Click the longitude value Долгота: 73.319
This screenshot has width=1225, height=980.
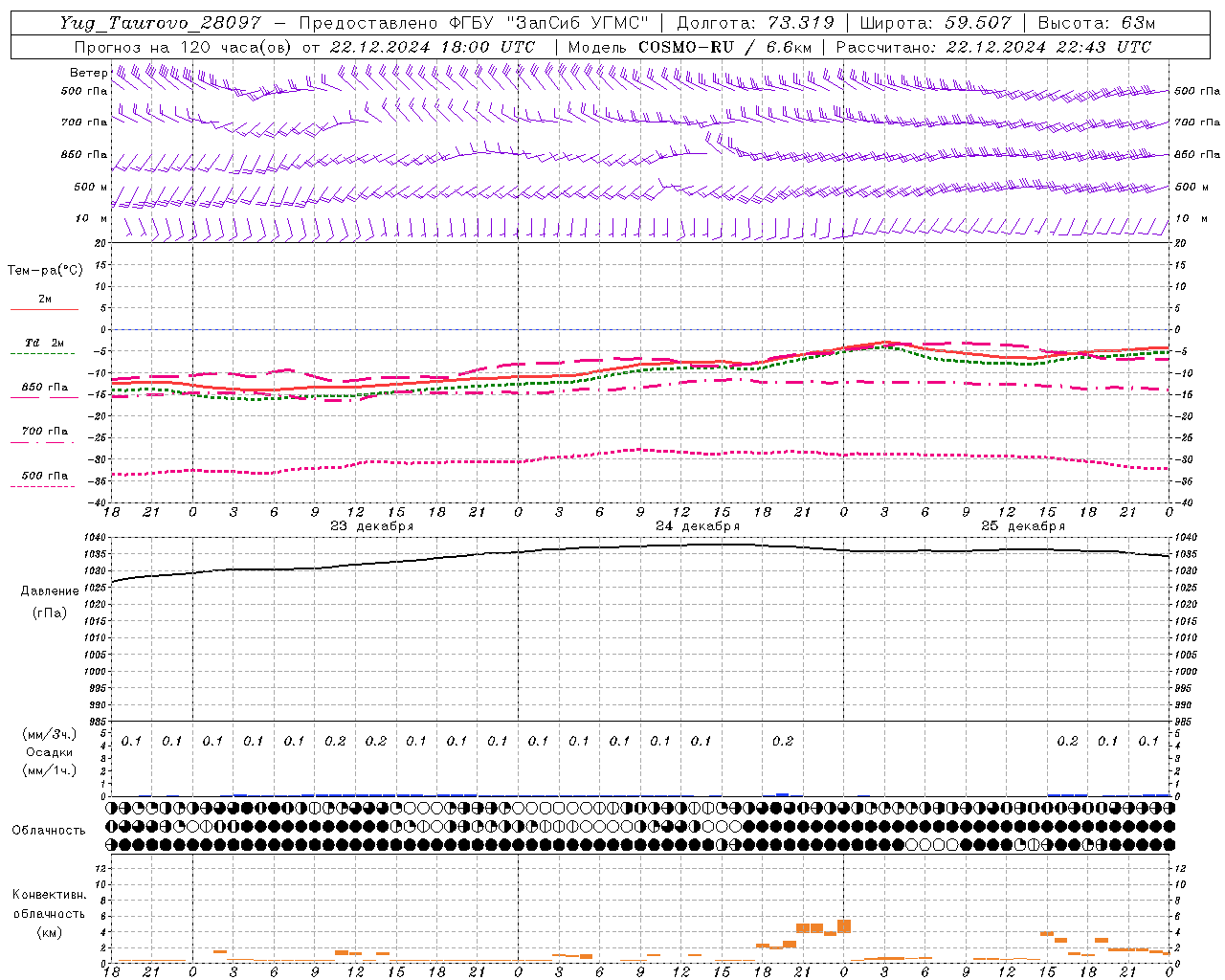tap(755, 23)
